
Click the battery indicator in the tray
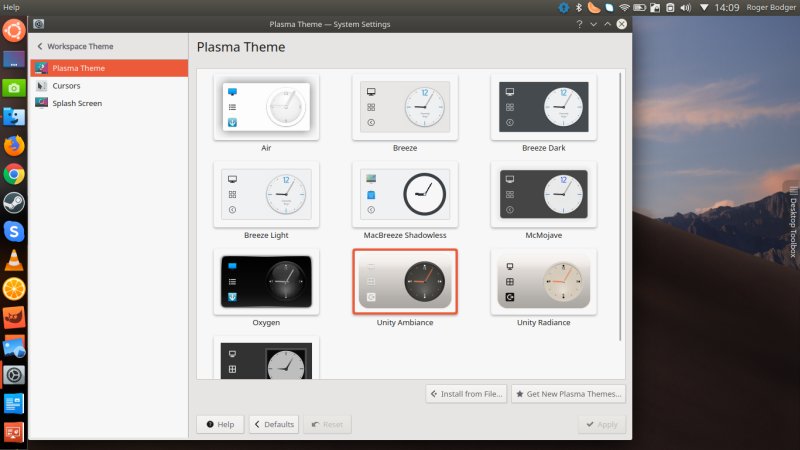tap(641, 8)
